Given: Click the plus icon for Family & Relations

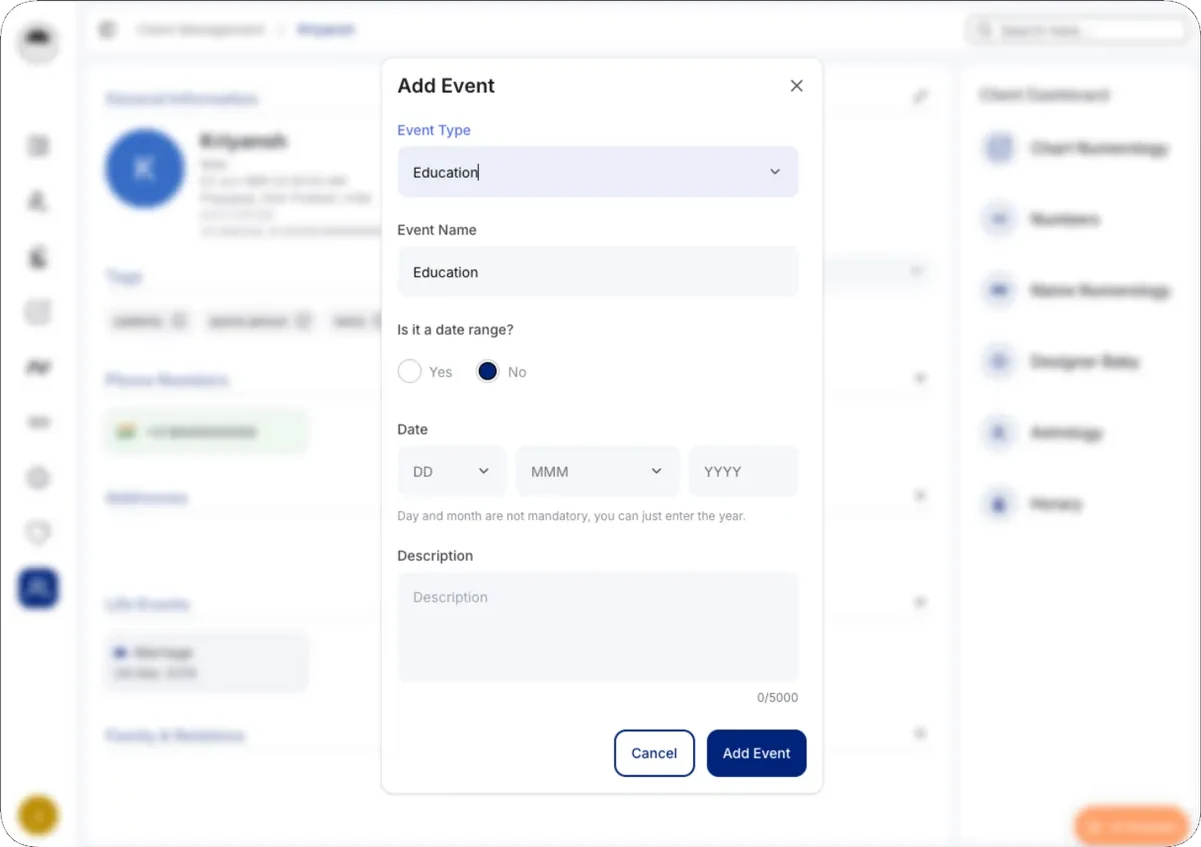Looking at the screenshot, I should [920, 734].
